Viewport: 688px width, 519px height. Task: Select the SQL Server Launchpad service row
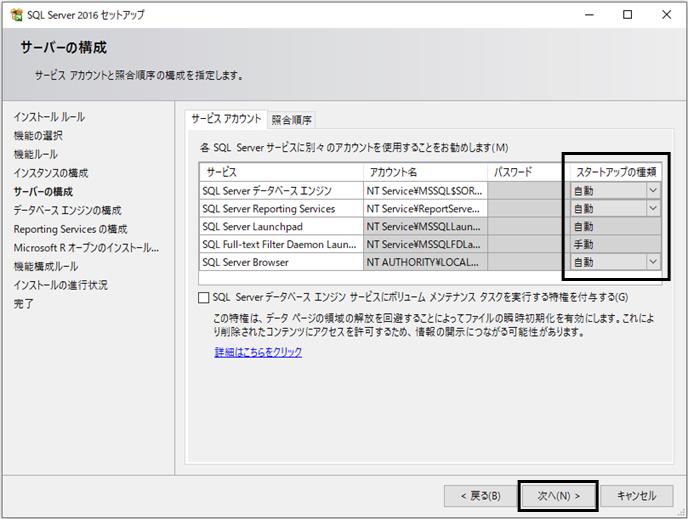pos(430,226)
